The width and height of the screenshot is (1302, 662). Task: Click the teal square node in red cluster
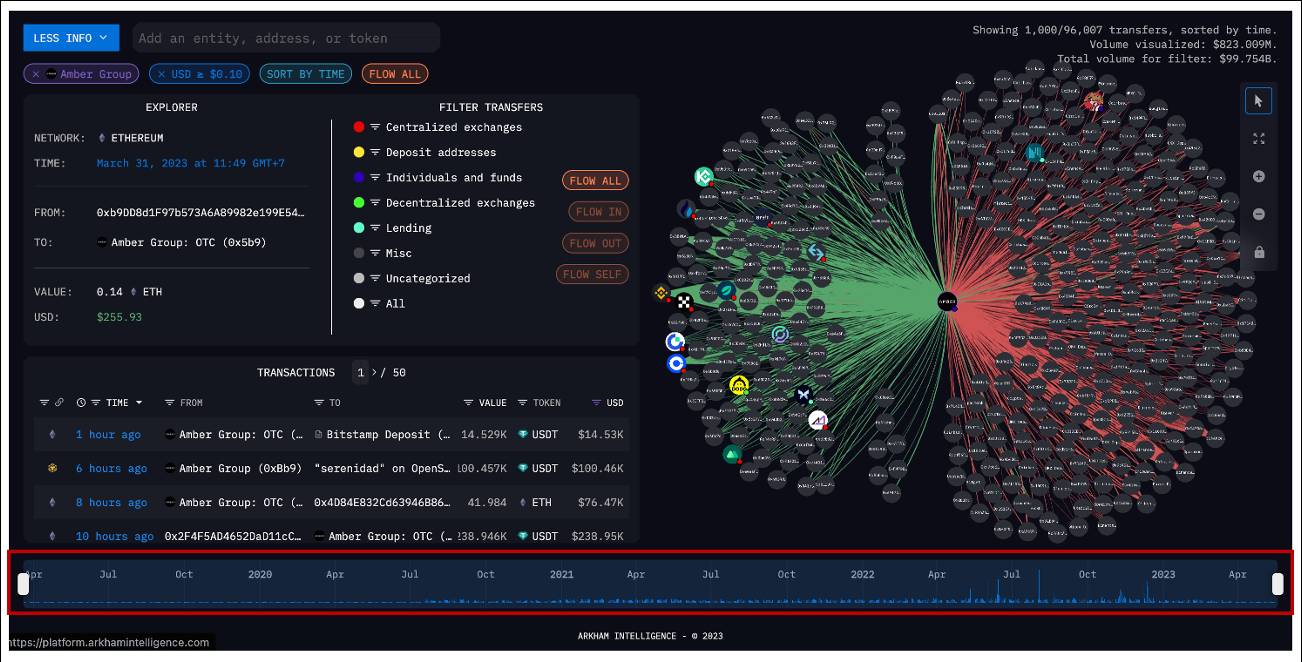point(1034,153)
